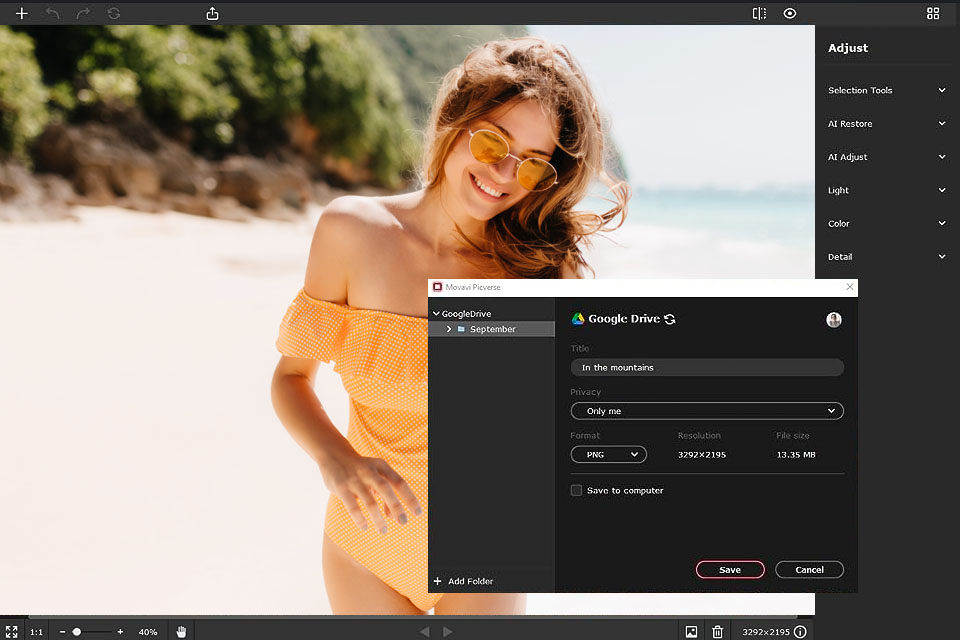The width and height of the screenshot is (960, 640).
Task: Enable the Save to computer checkbox
Action: [x=576, y=490]
